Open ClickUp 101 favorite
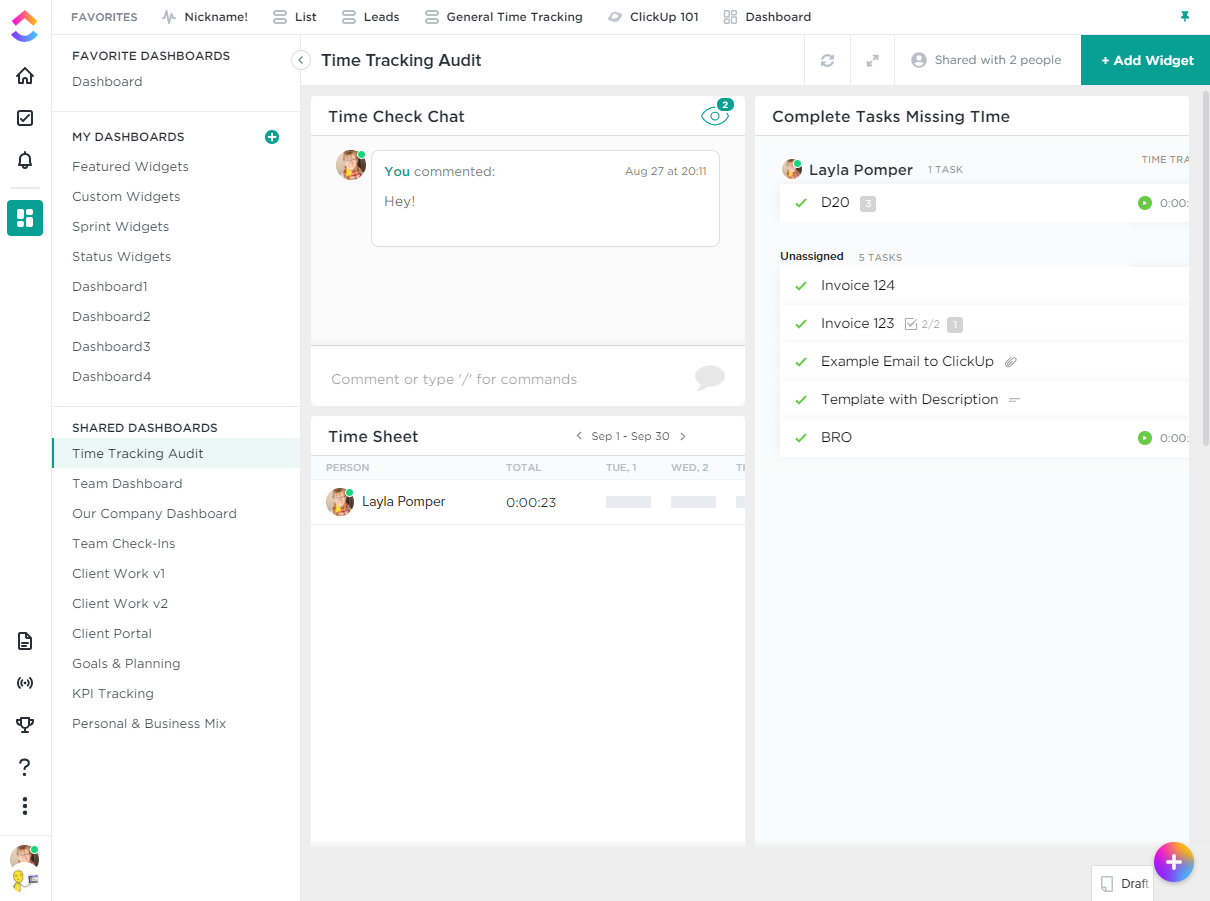1210x901 pixels. [x=653, y=17]
